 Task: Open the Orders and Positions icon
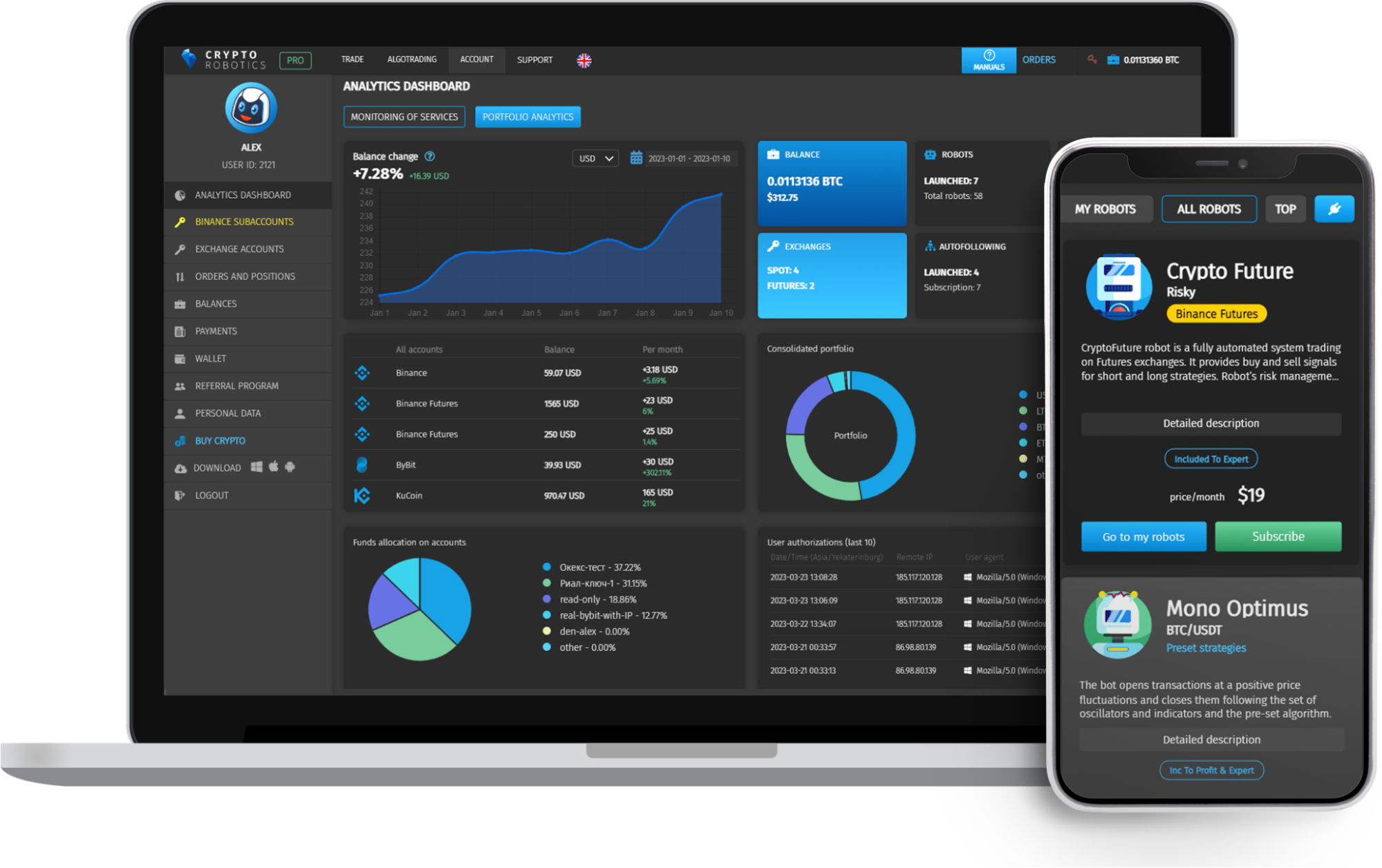coord(181,275)
